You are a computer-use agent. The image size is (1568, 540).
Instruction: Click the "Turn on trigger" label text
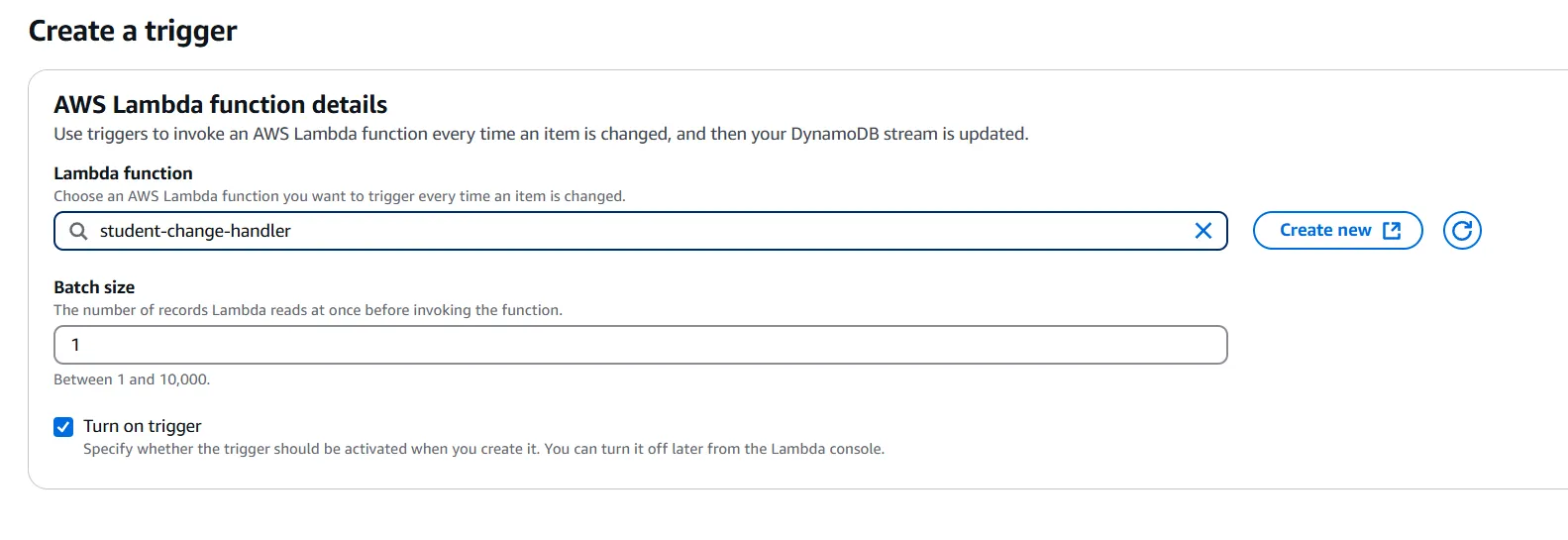point(143,426)
